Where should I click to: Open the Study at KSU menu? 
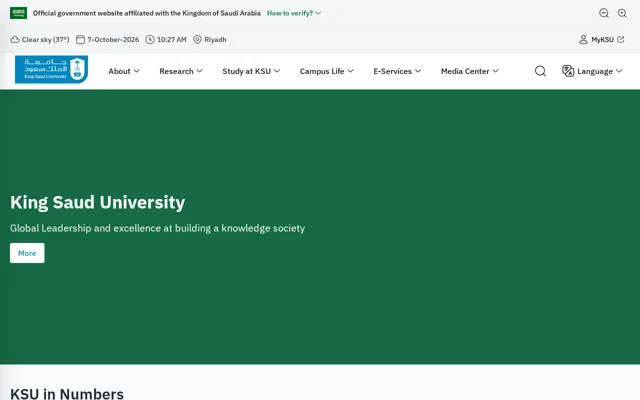(x=251, y=71)
